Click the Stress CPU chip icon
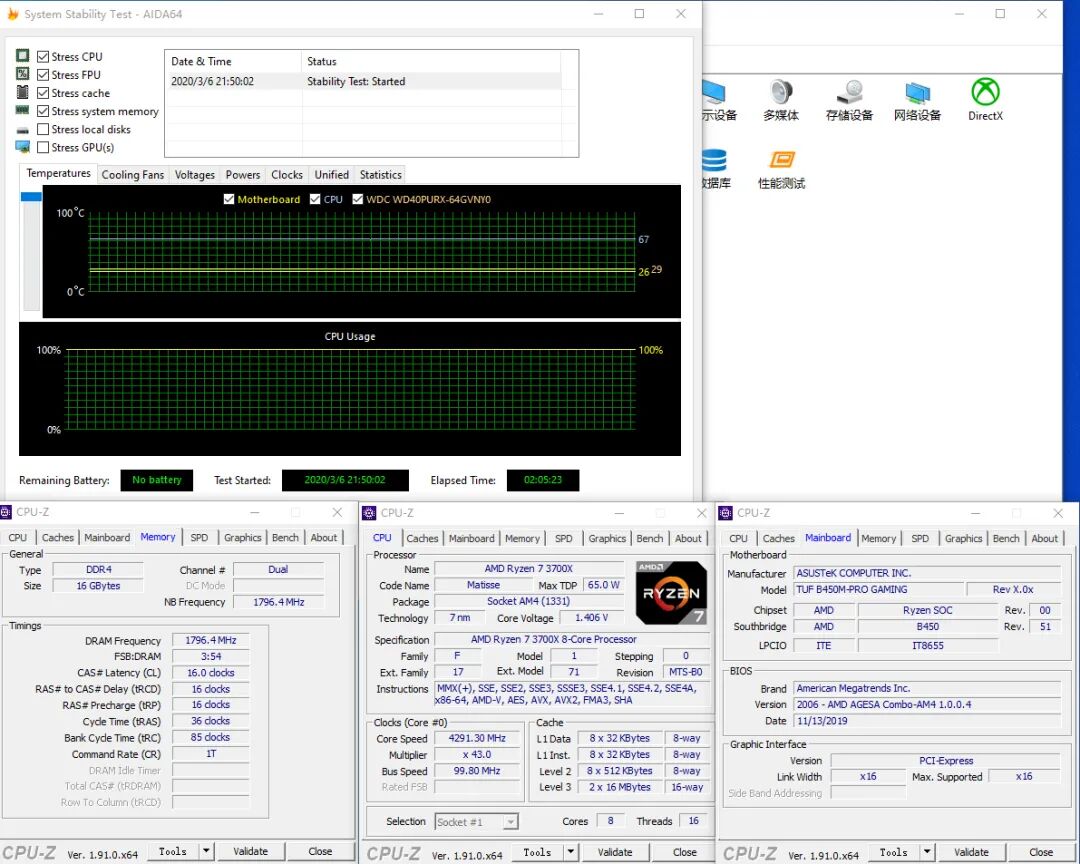1080x864 pixels. [x=23, y=56]
